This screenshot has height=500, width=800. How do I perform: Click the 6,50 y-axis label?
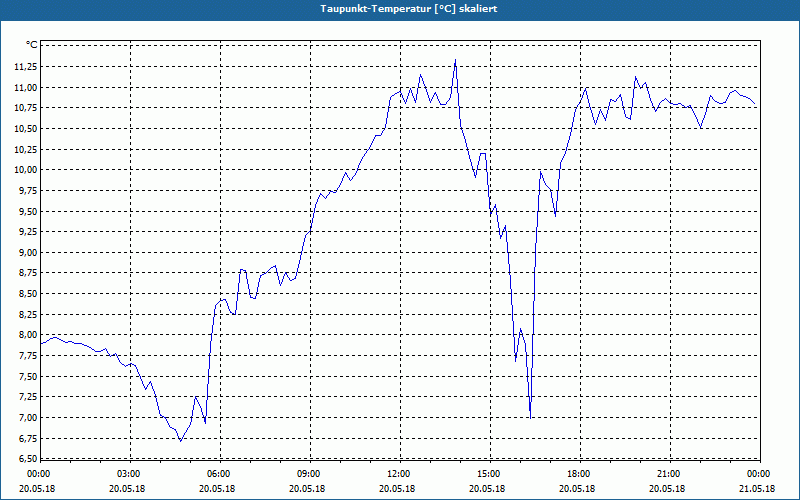pos(29,459)
